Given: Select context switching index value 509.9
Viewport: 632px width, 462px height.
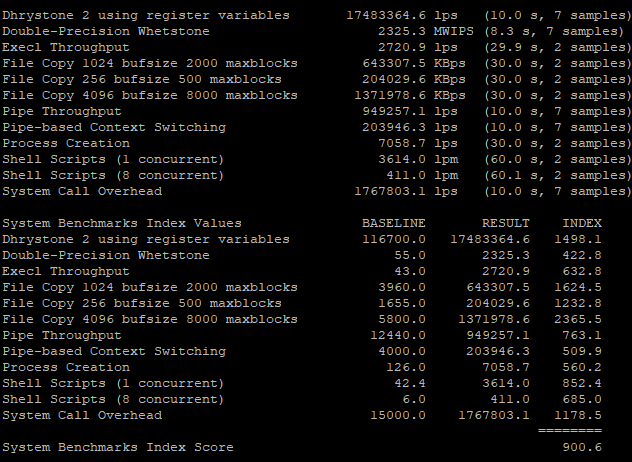Looking at the screenshot, I should pos(582,351).
